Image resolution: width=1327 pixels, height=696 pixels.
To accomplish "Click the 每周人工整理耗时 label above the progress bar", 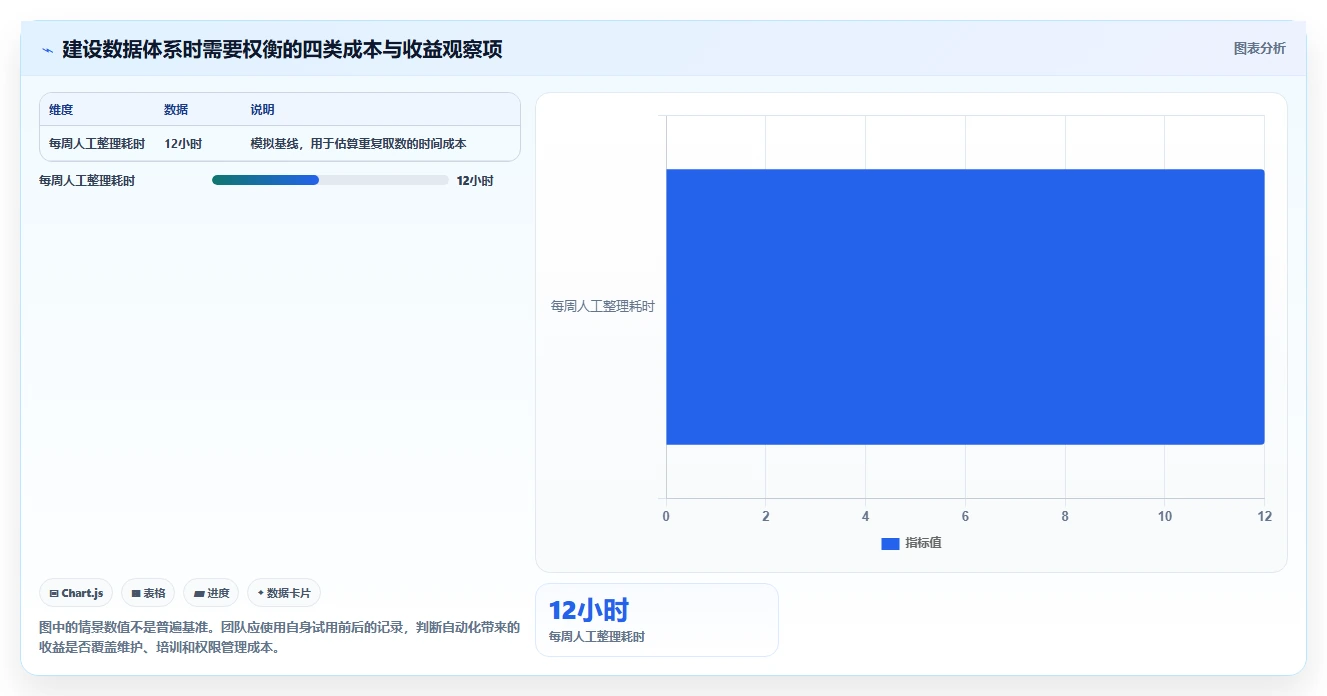I will 87,181.
